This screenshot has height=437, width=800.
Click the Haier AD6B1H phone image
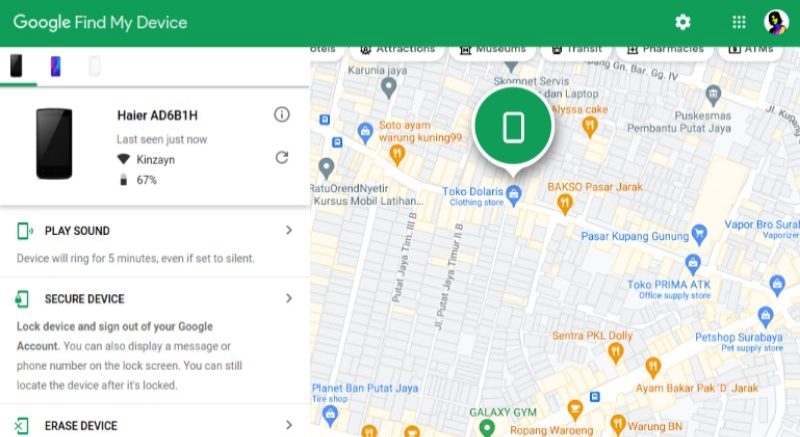click(x=54, y=143)
